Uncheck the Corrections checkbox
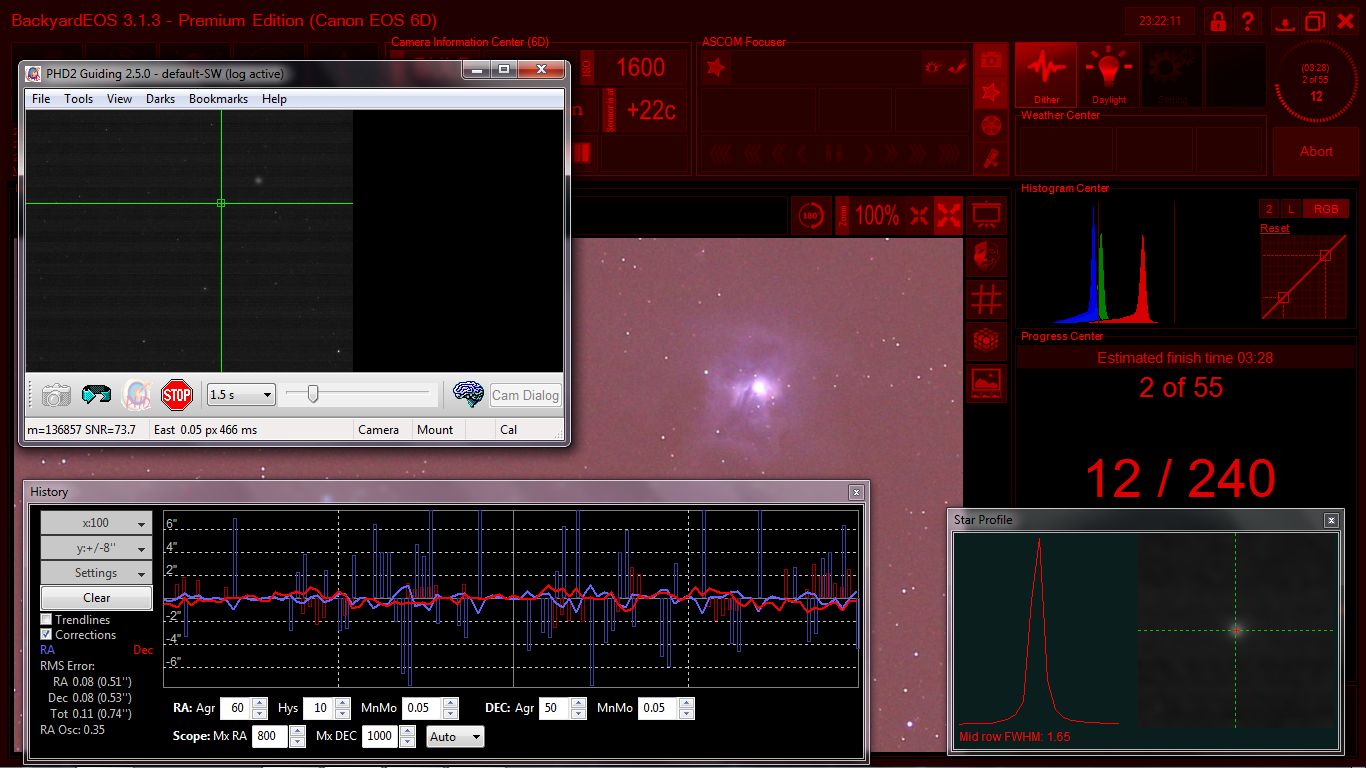 coord(46,635)
